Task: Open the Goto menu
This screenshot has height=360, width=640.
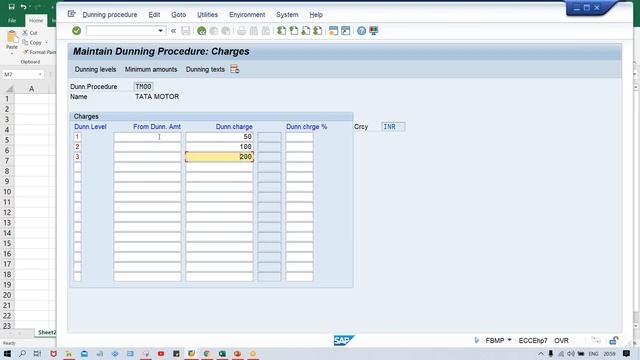Action: [178, 15]
